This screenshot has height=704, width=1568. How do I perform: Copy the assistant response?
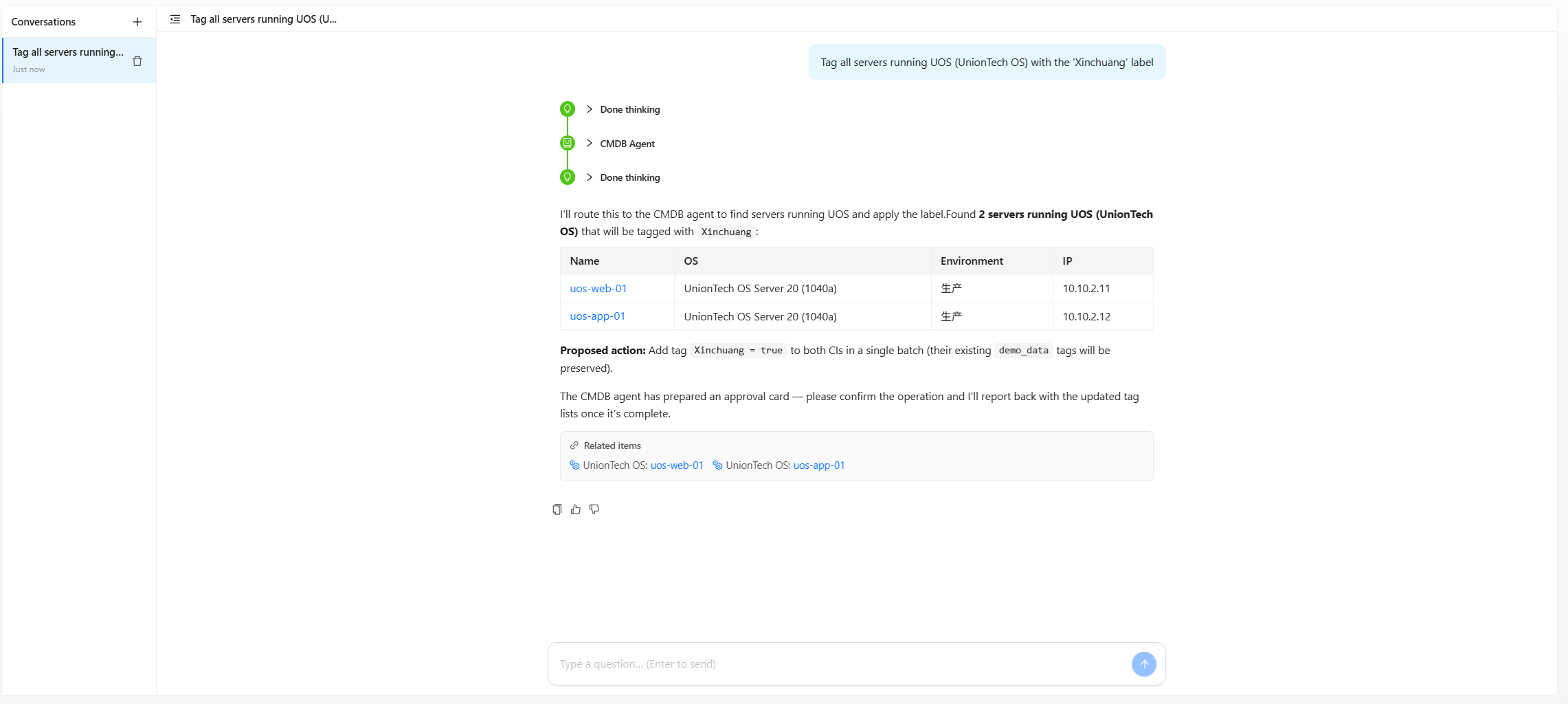[x=557, y=509]
